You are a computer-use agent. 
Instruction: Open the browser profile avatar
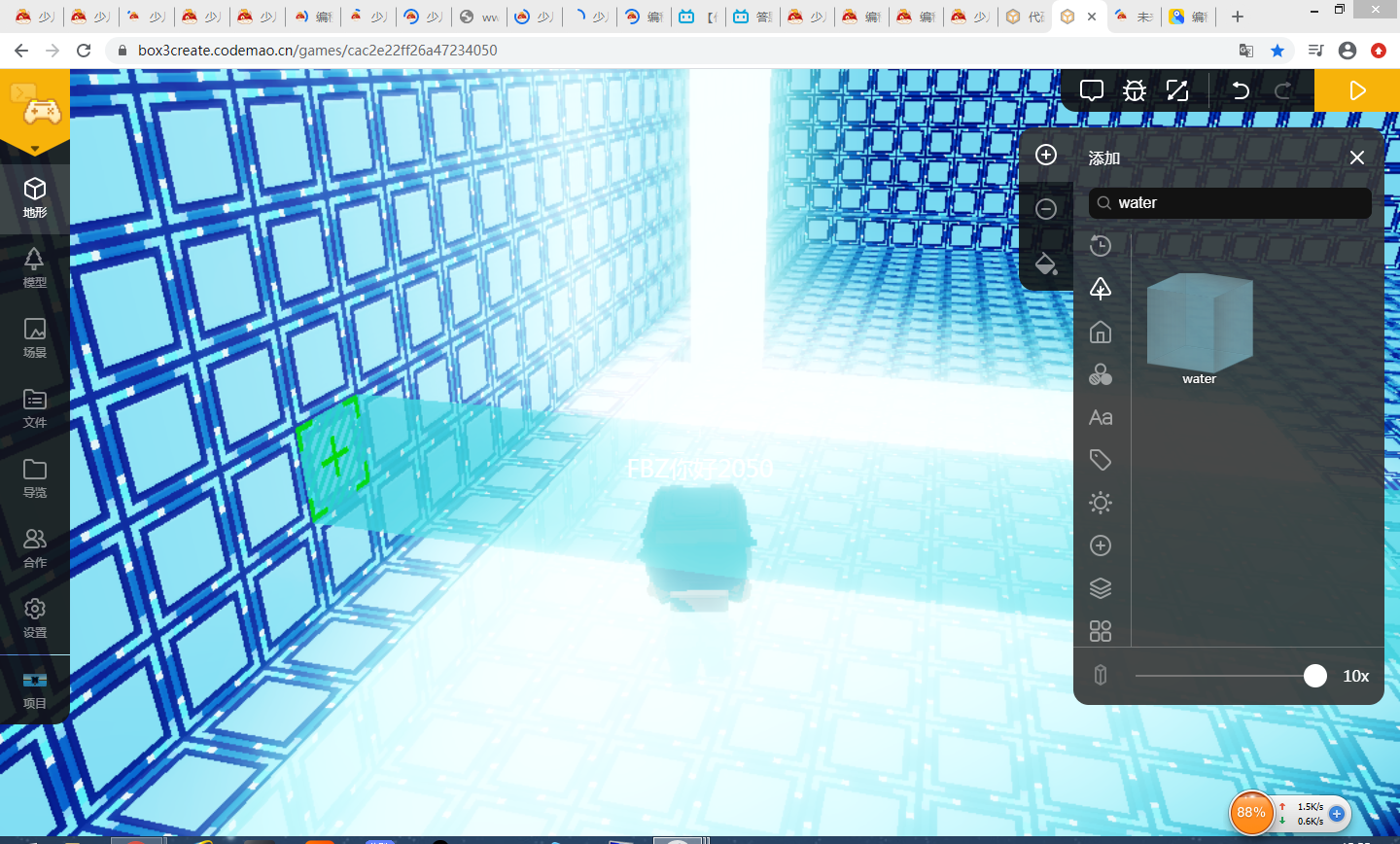pyautogui.click(x=1347, y=51)
